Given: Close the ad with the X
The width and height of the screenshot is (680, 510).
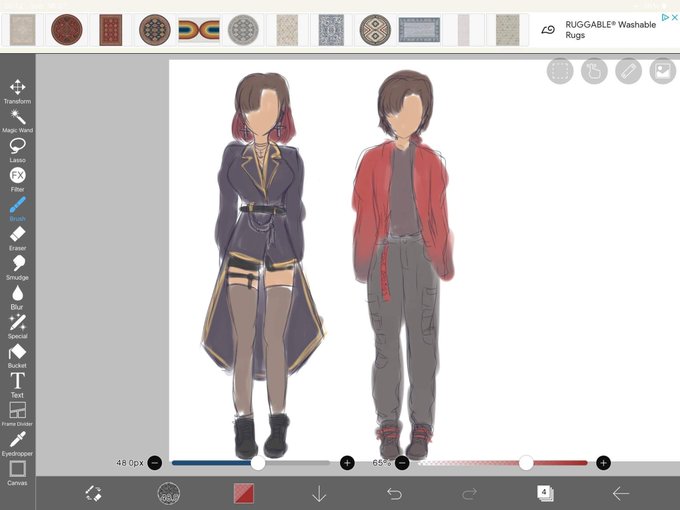Looking at the screenshot, I should [674, 17].
